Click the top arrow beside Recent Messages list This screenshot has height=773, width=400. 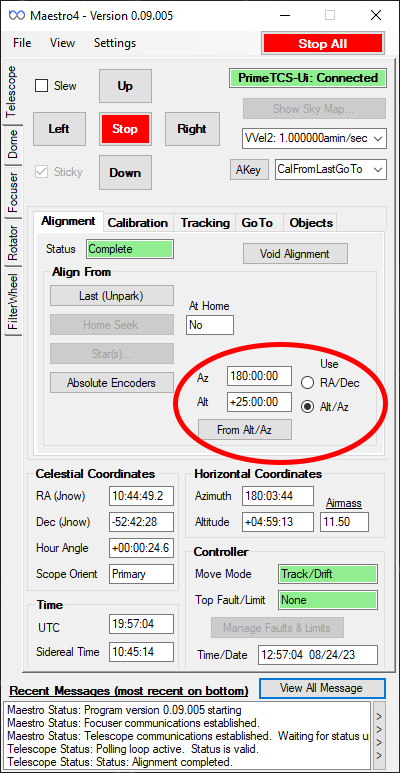point(378,716)
